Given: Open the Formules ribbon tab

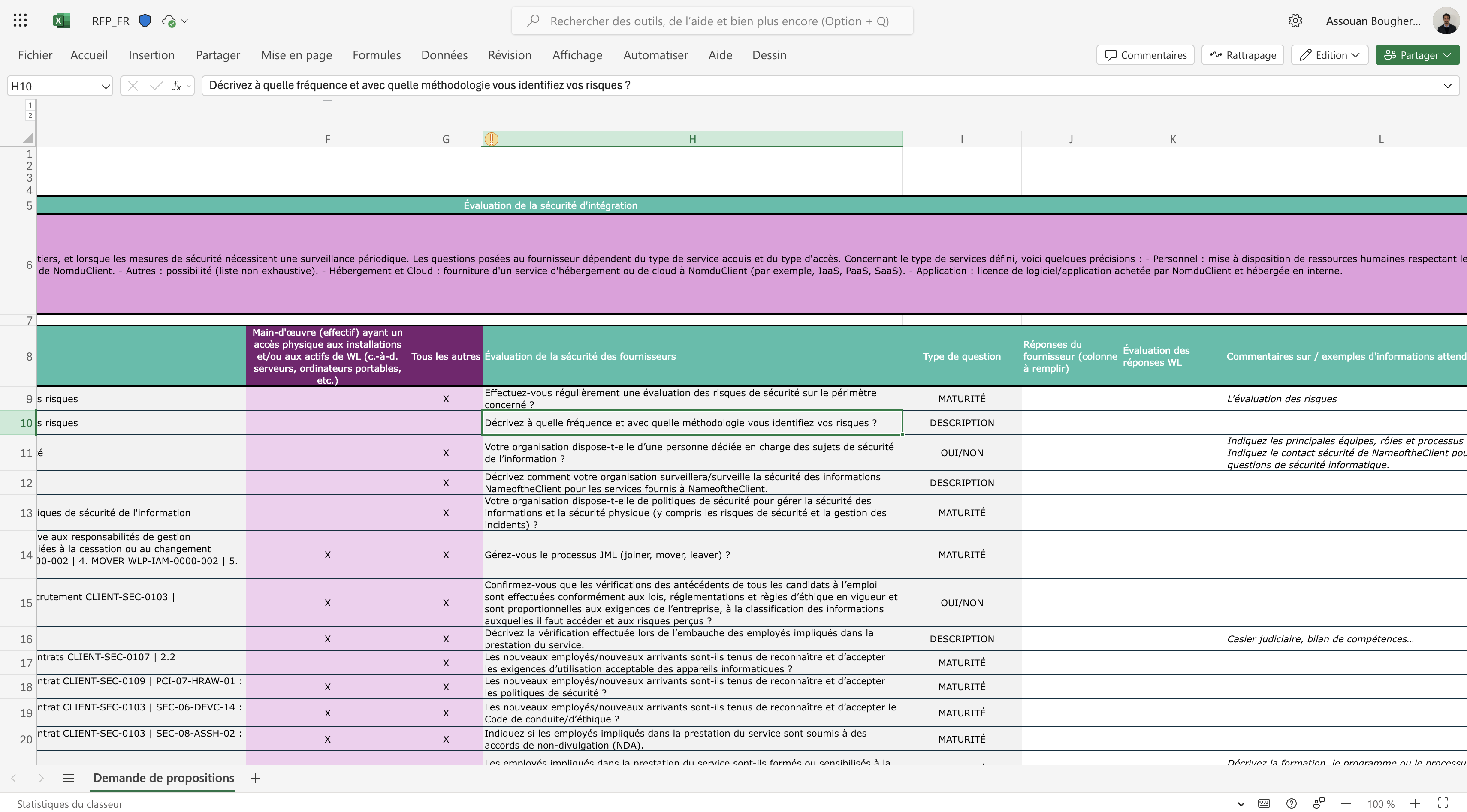Looking at the screenshot, I should (x=377, y=55).
